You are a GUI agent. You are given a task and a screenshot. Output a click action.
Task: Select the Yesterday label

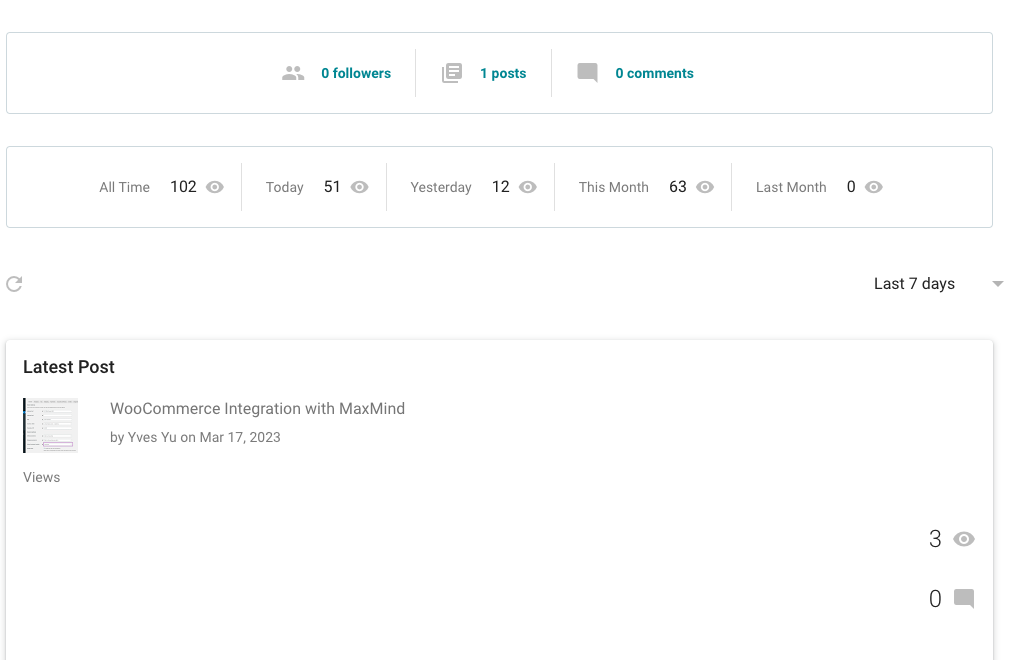click(441, 187)
